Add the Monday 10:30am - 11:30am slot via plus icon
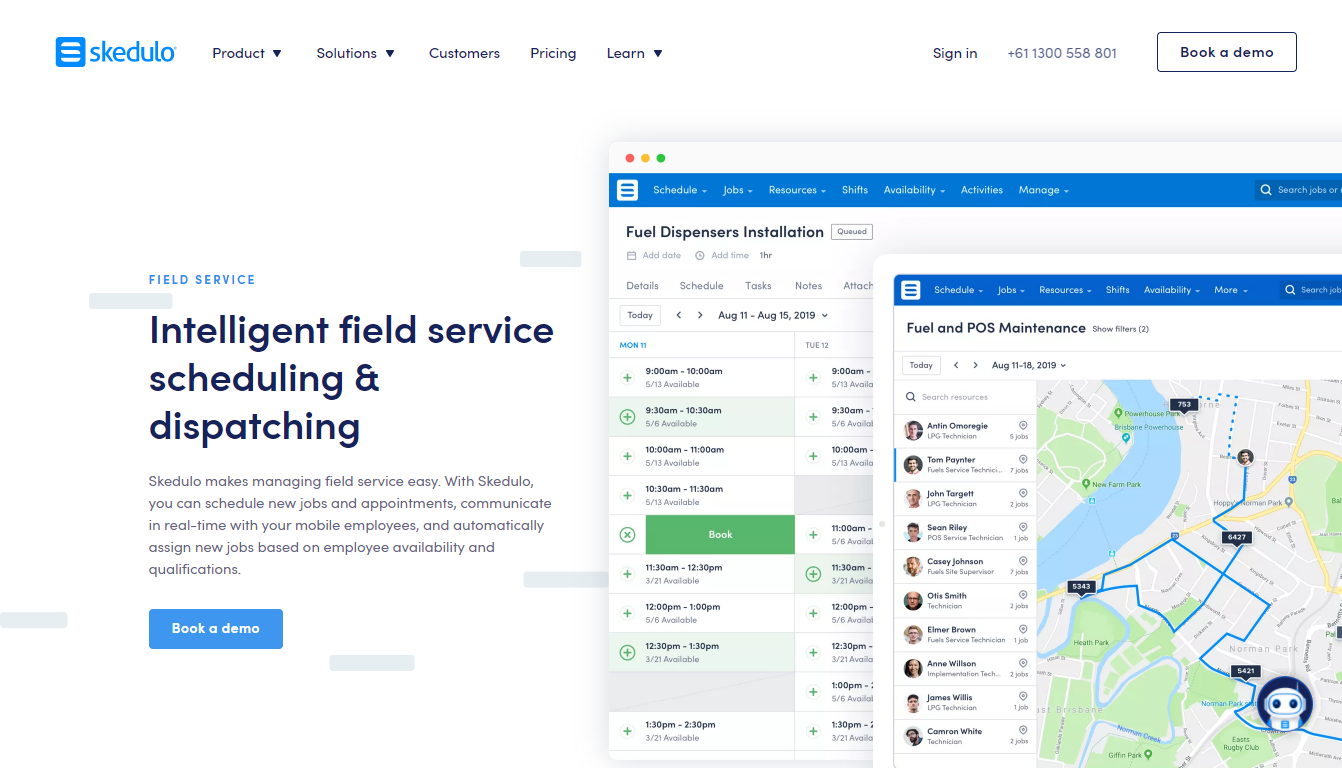The image size is (1342, 768). 627,495
